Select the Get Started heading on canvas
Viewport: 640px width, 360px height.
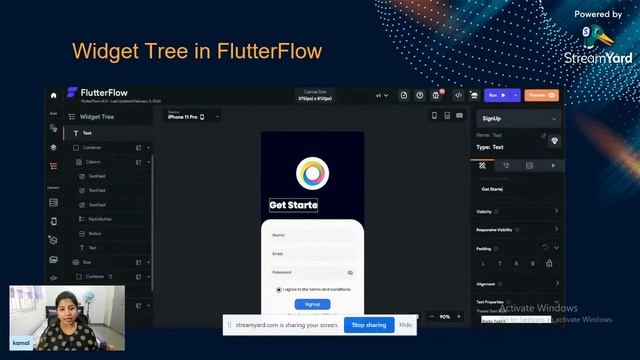click(x=293, y=205)
